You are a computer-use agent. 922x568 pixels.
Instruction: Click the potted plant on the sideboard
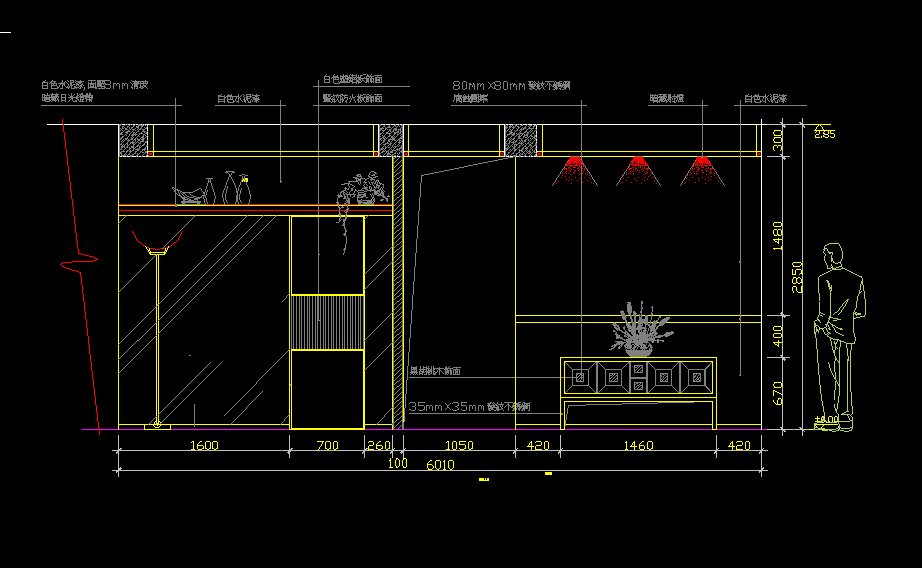click(x=637, y=329)
